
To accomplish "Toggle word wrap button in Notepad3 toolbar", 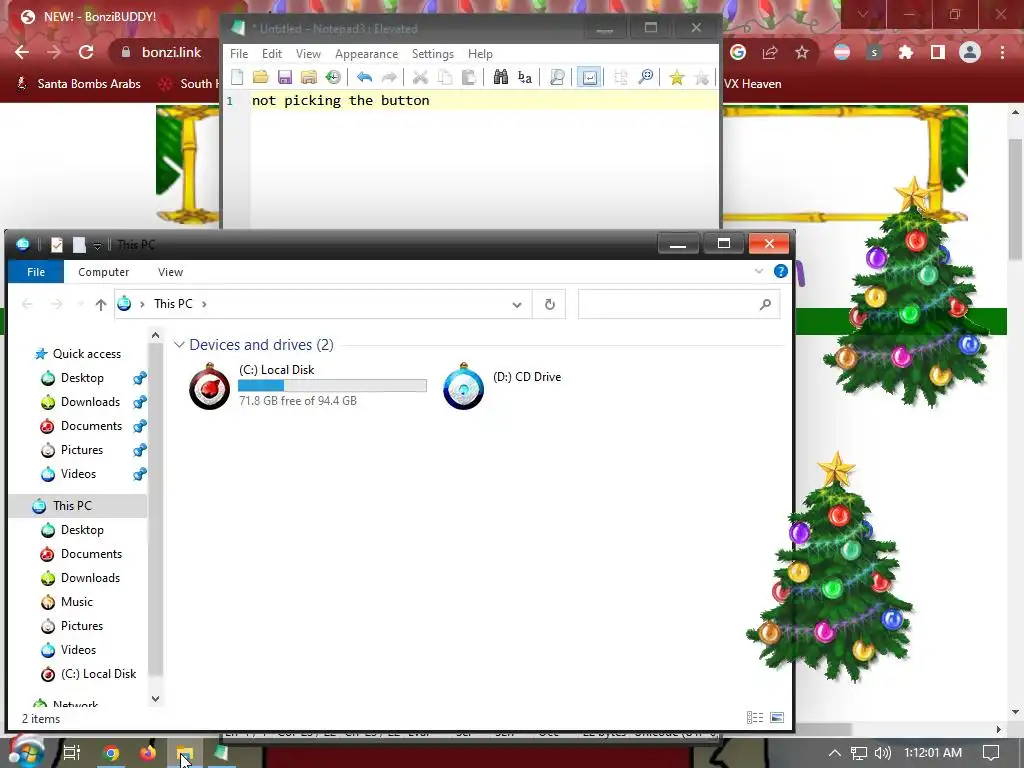I will pos(589,78).
